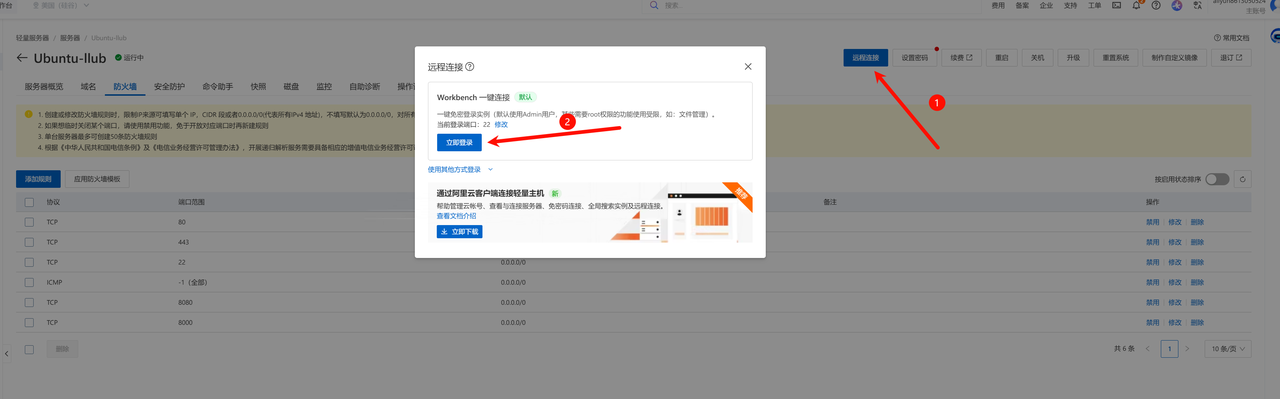Check the select-all checkbox in table header
This screenshot has height=399, width=1280.
pos(30,202)
